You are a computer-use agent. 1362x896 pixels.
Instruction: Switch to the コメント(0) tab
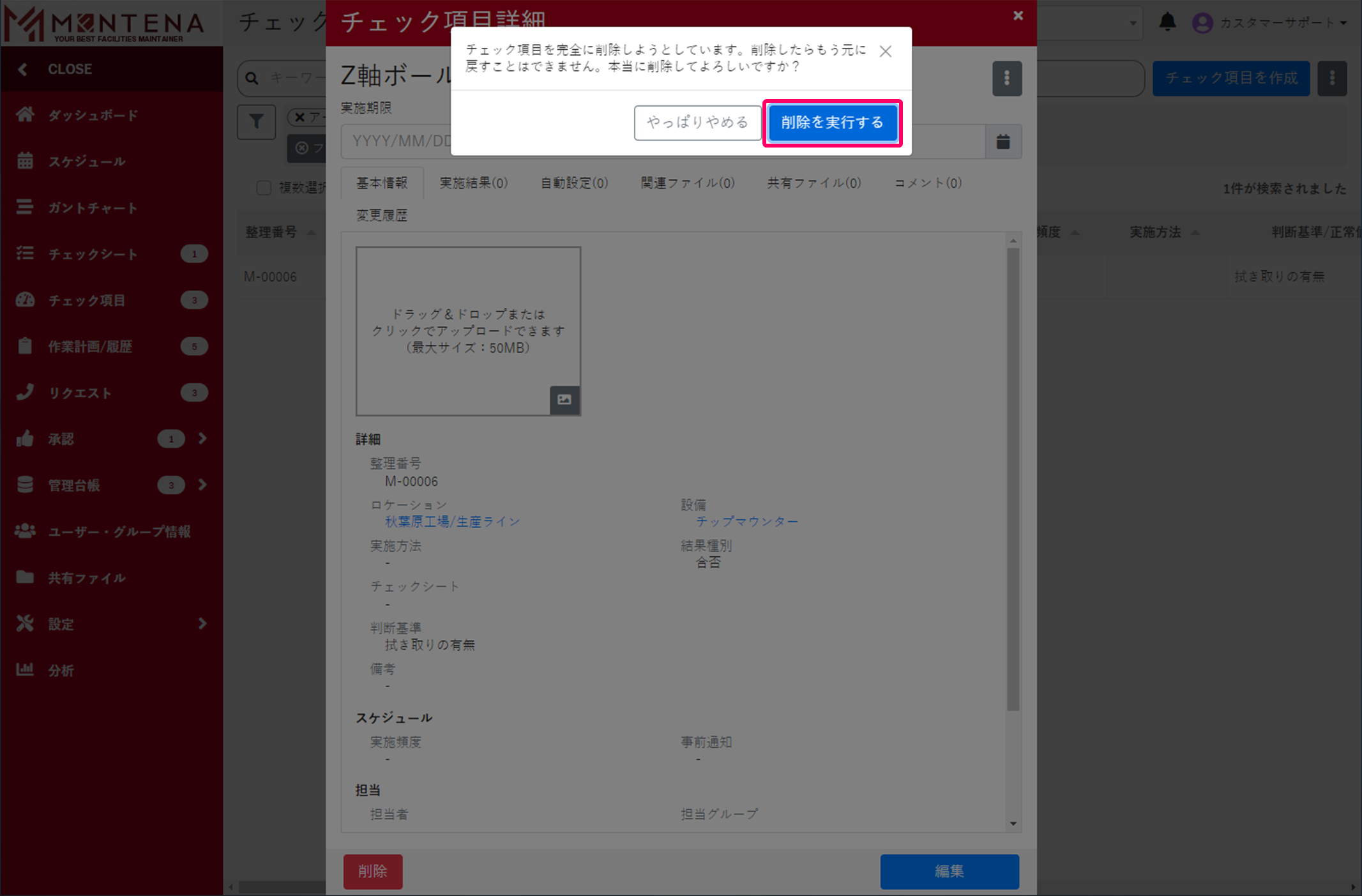click(927, 183)
